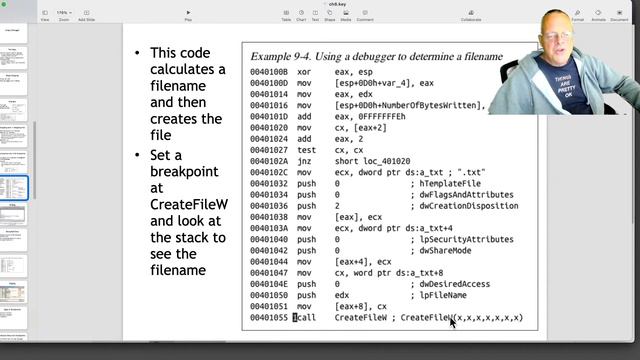The height and width of the screenshot is (360, 640).
Task: Open the Shape picker
Action: pyautogui.click(x=330, y=16)
